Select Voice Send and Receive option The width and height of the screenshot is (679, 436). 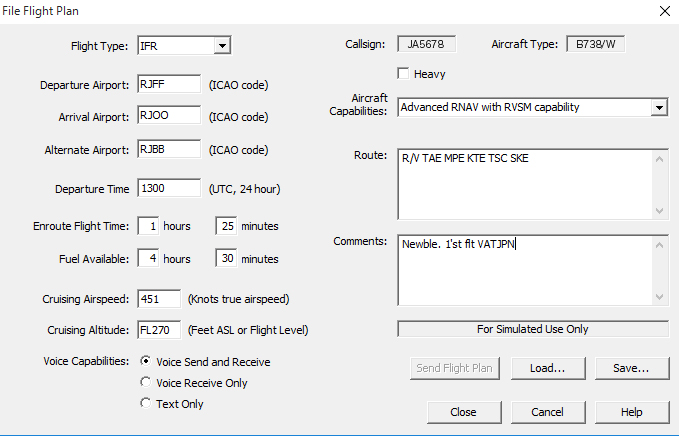coord(146,361)
